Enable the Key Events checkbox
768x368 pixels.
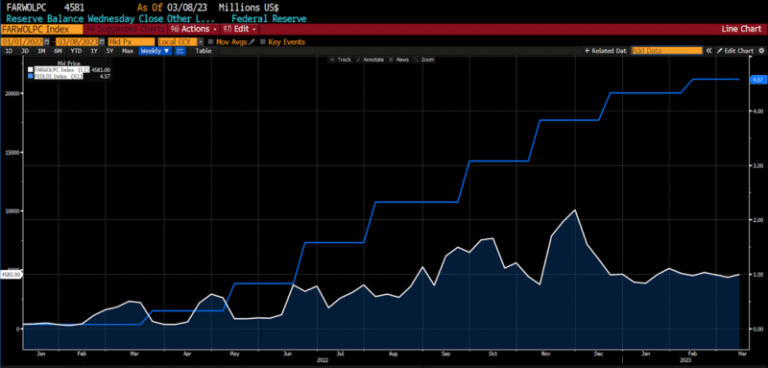[263, 42]
